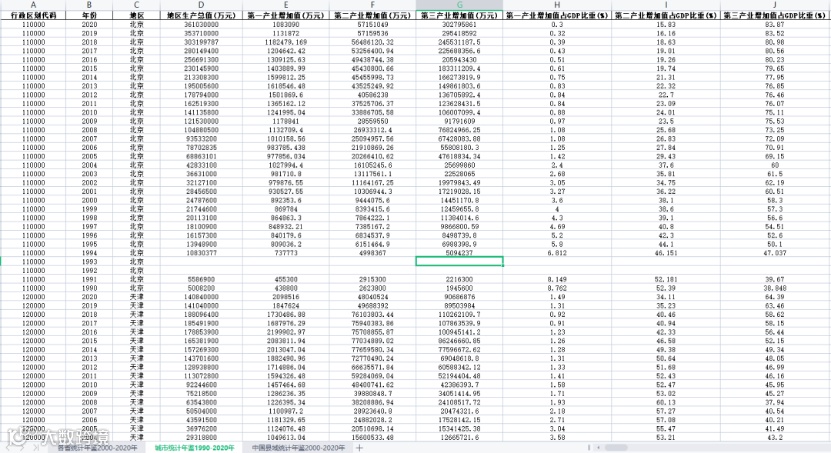Open the 省级统计年鉴2000-2020年 sheet tab
831x453 pixels.
pyautogui.click(x=97, y=448)
